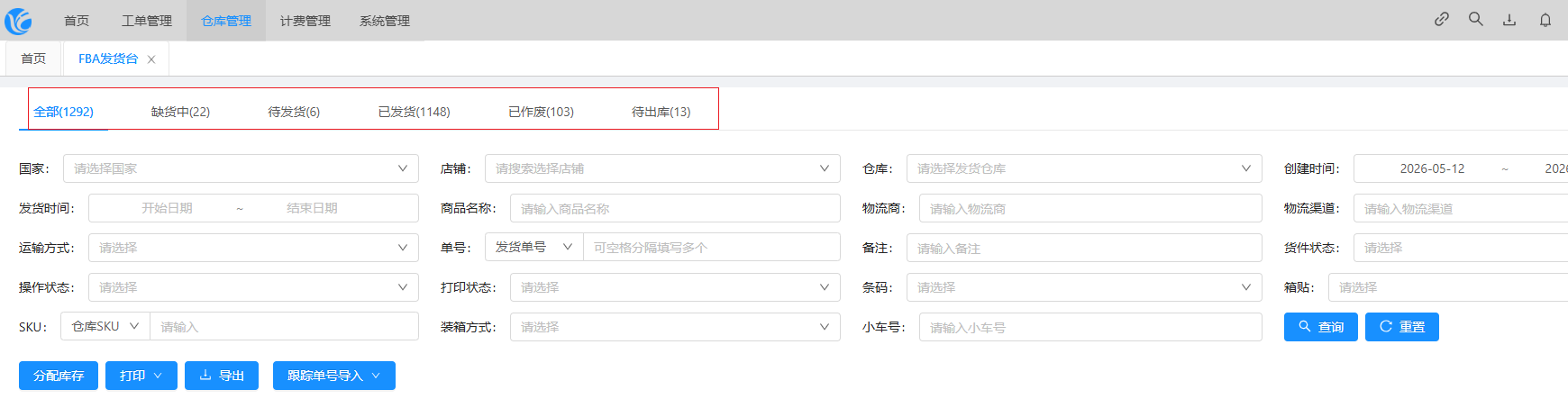Expand the 打印状态 dropdown

coord(675,287)
